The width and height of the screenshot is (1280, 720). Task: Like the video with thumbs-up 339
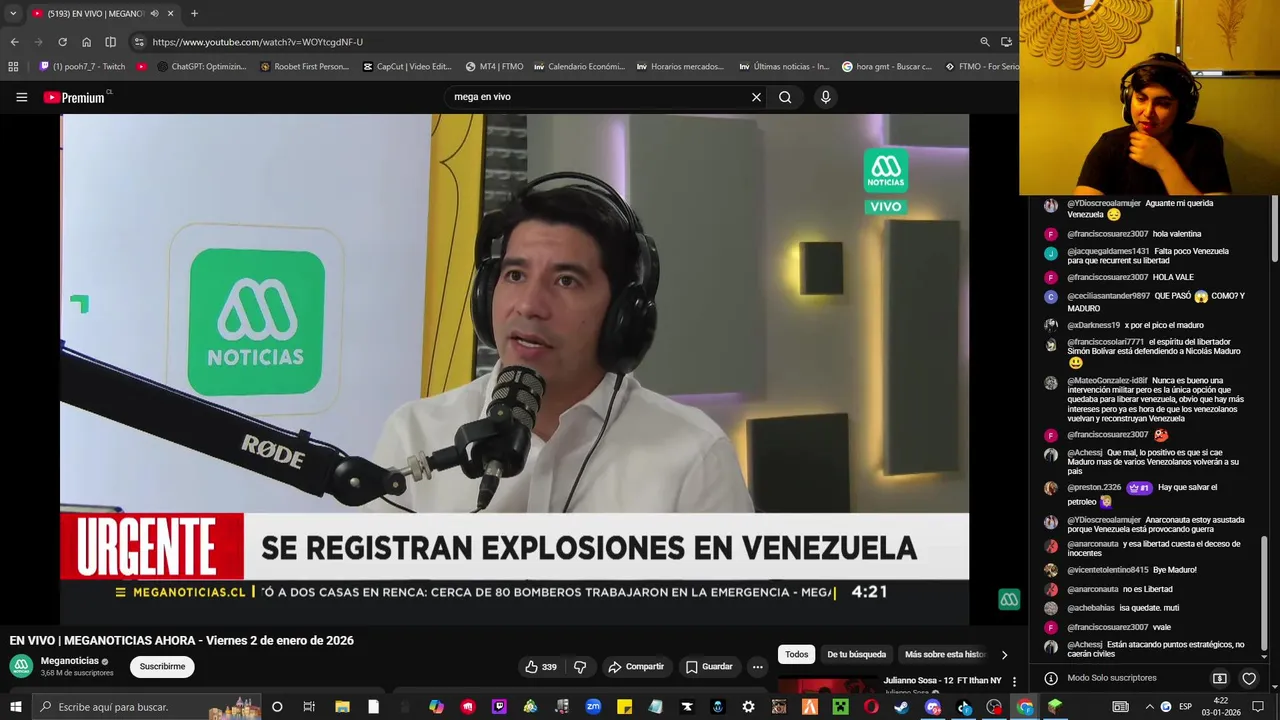pyautogui.click(x=541, y=667)
